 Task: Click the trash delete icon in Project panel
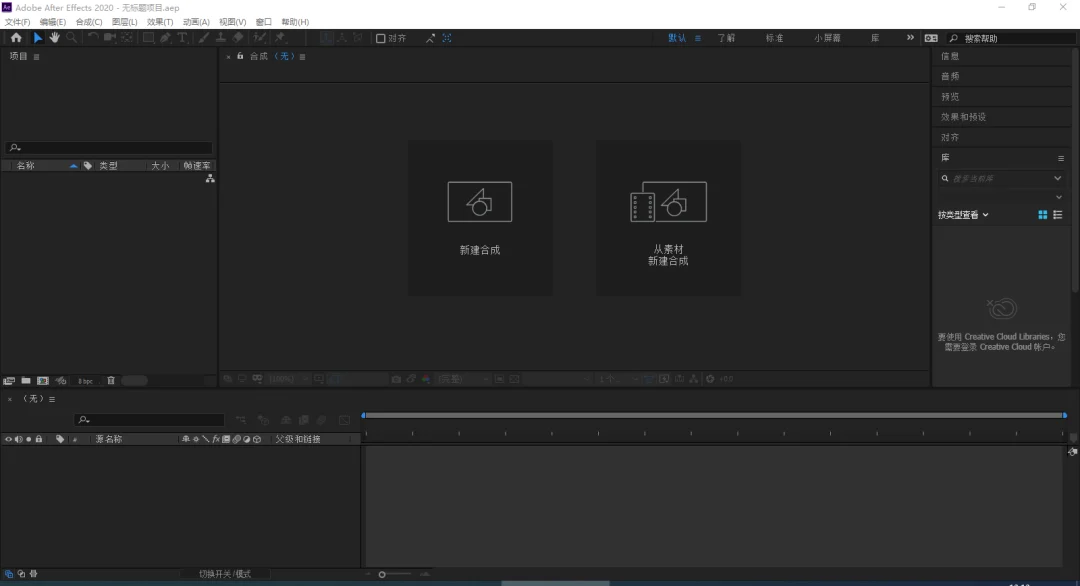click(111, 381)
